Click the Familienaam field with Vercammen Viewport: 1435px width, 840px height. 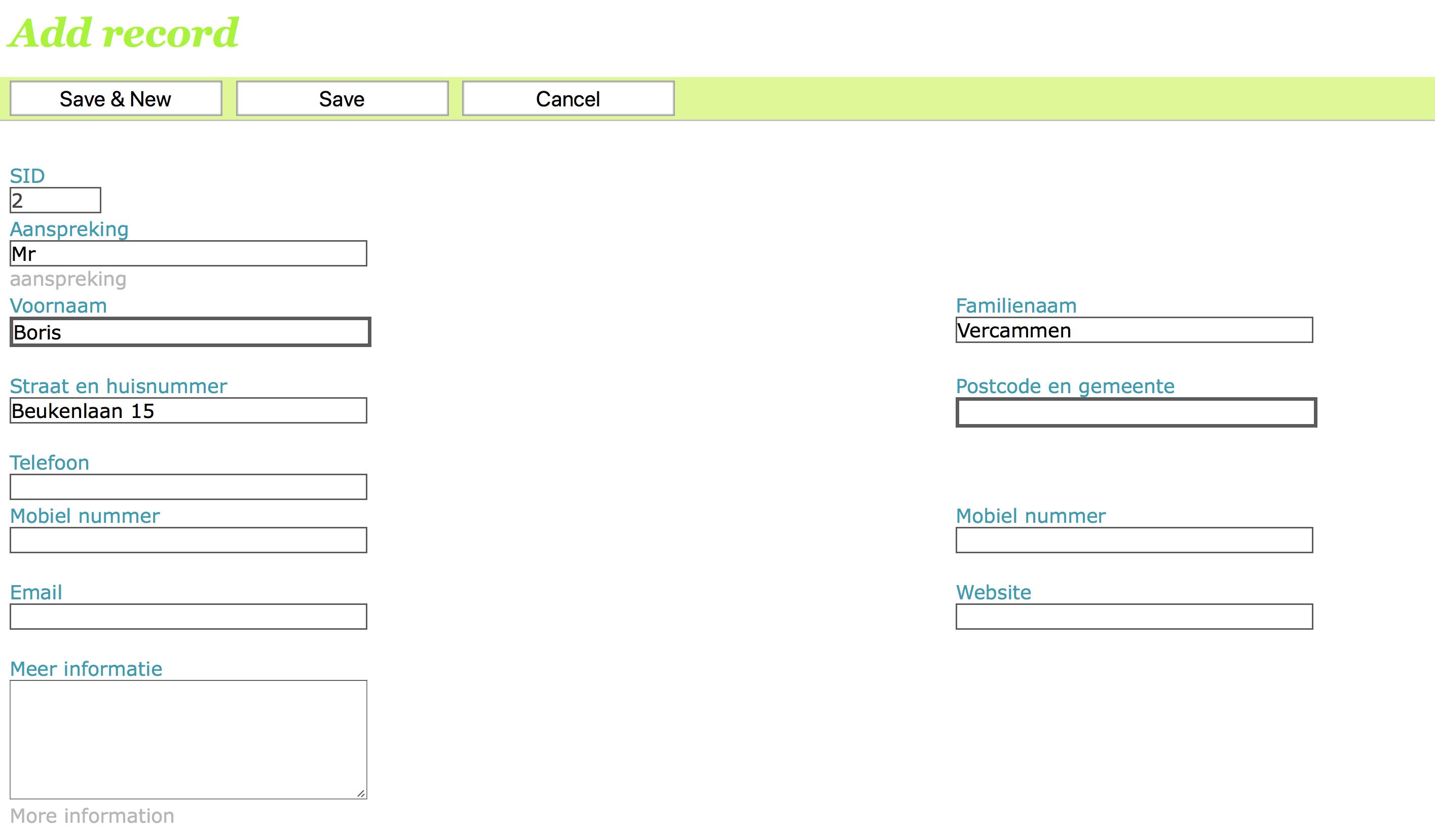pos(1134,330)
